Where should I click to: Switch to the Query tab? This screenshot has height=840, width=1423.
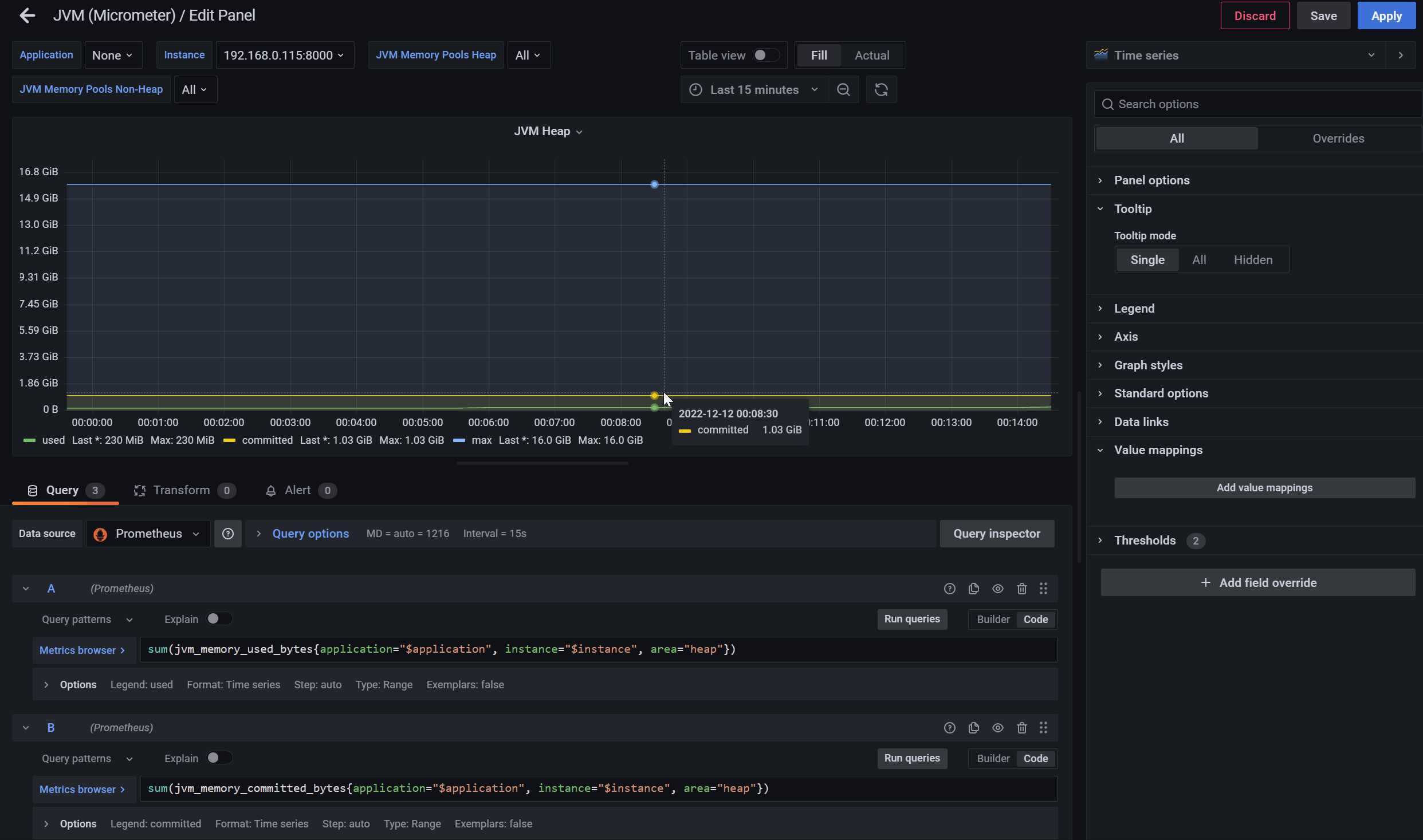(65, 491)
